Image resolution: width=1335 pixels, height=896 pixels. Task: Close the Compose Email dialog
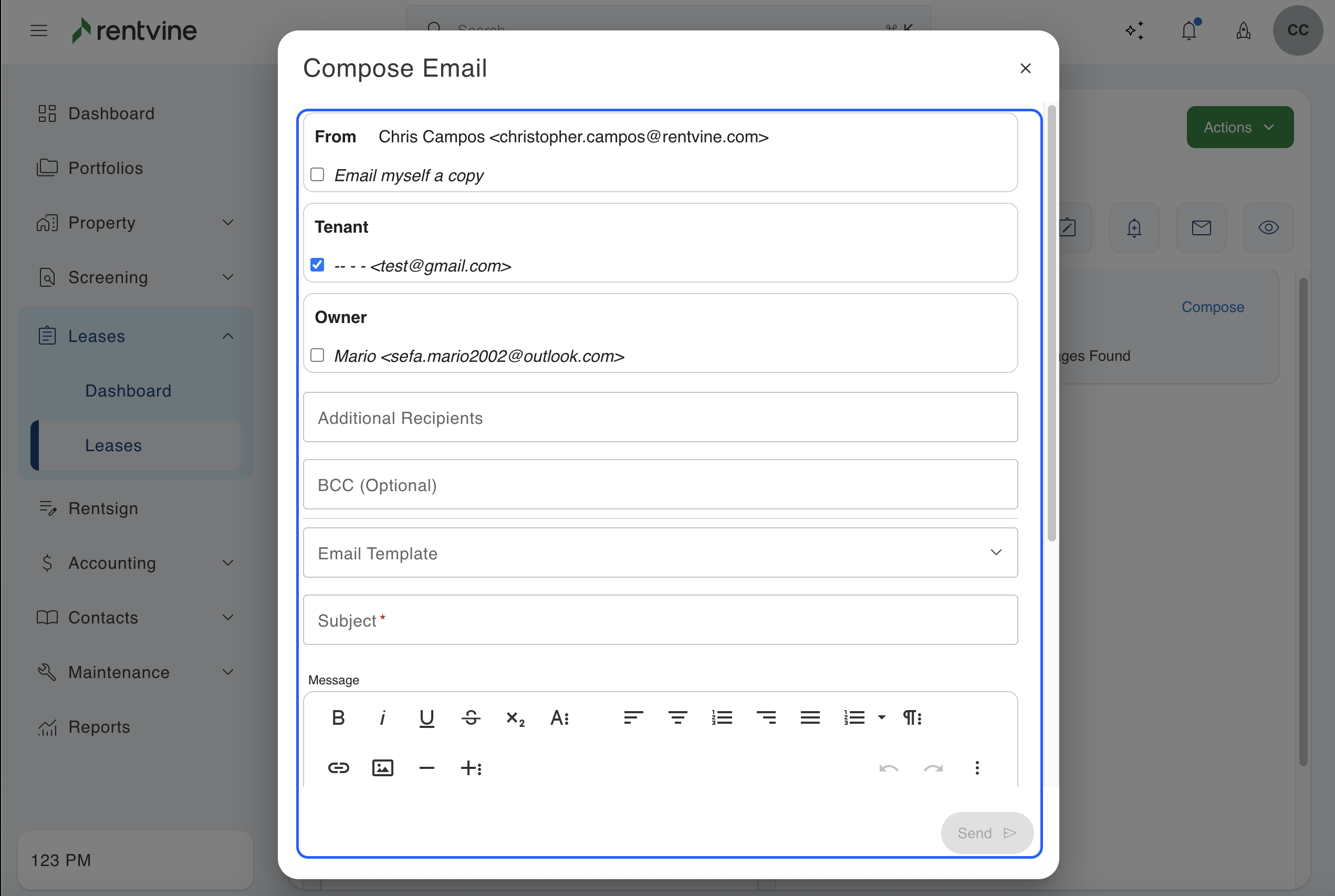[1025, 69]
